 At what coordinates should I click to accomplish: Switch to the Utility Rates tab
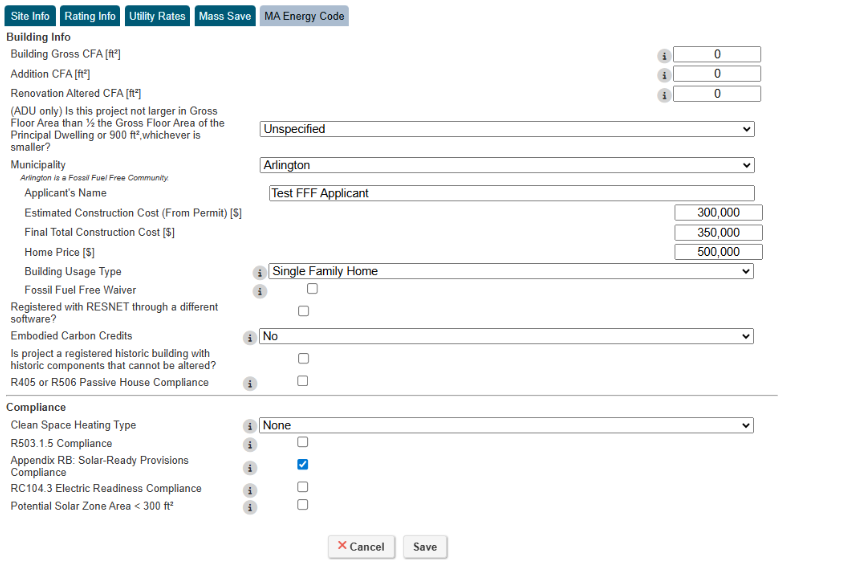point(157,16)
